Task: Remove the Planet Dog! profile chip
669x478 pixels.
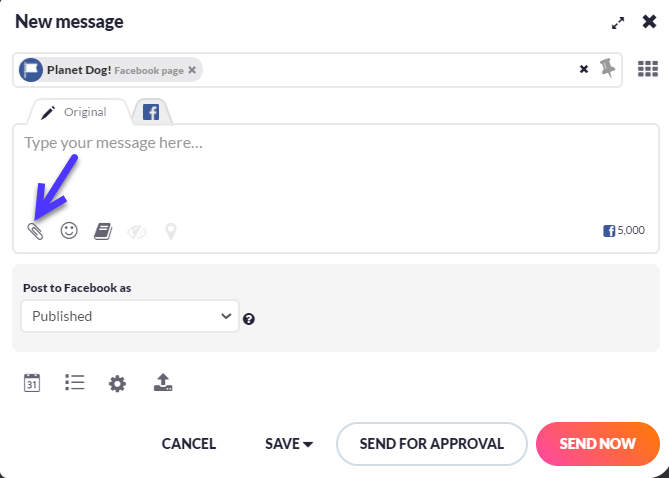Action: click(192, 70)
